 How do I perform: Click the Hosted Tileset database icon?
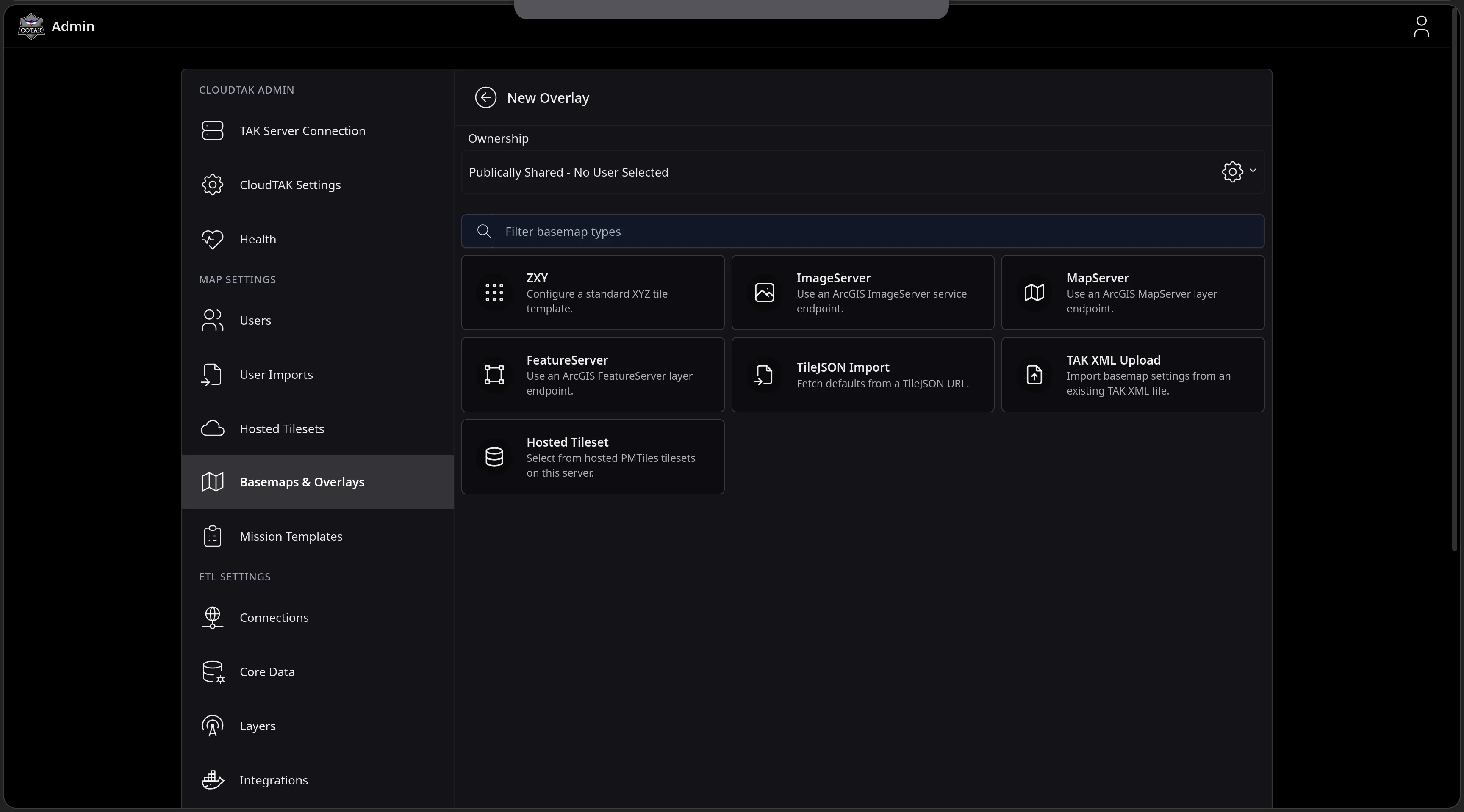coord(494,457)
